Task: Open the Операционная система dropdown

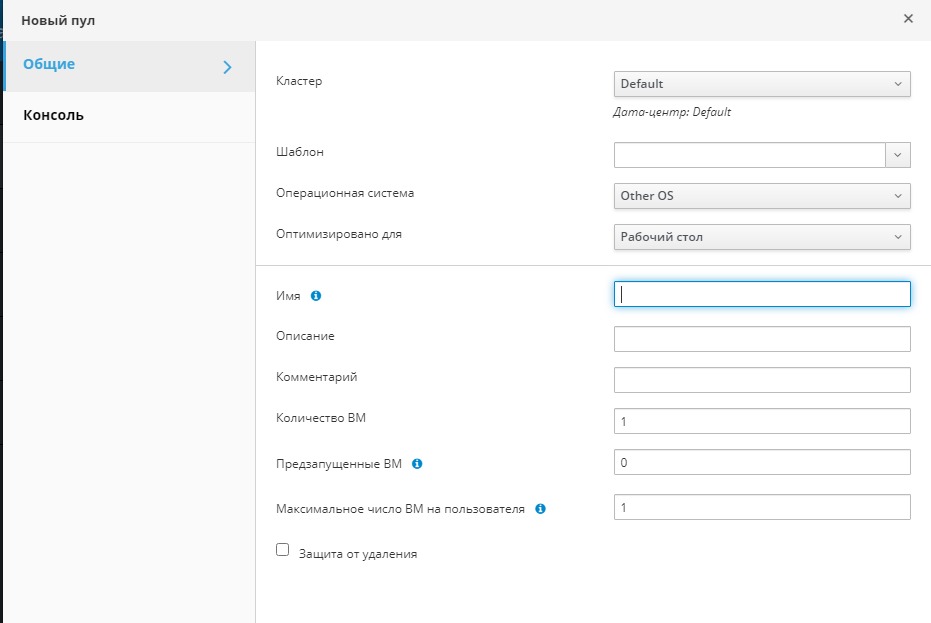Action: pos(761,196)
